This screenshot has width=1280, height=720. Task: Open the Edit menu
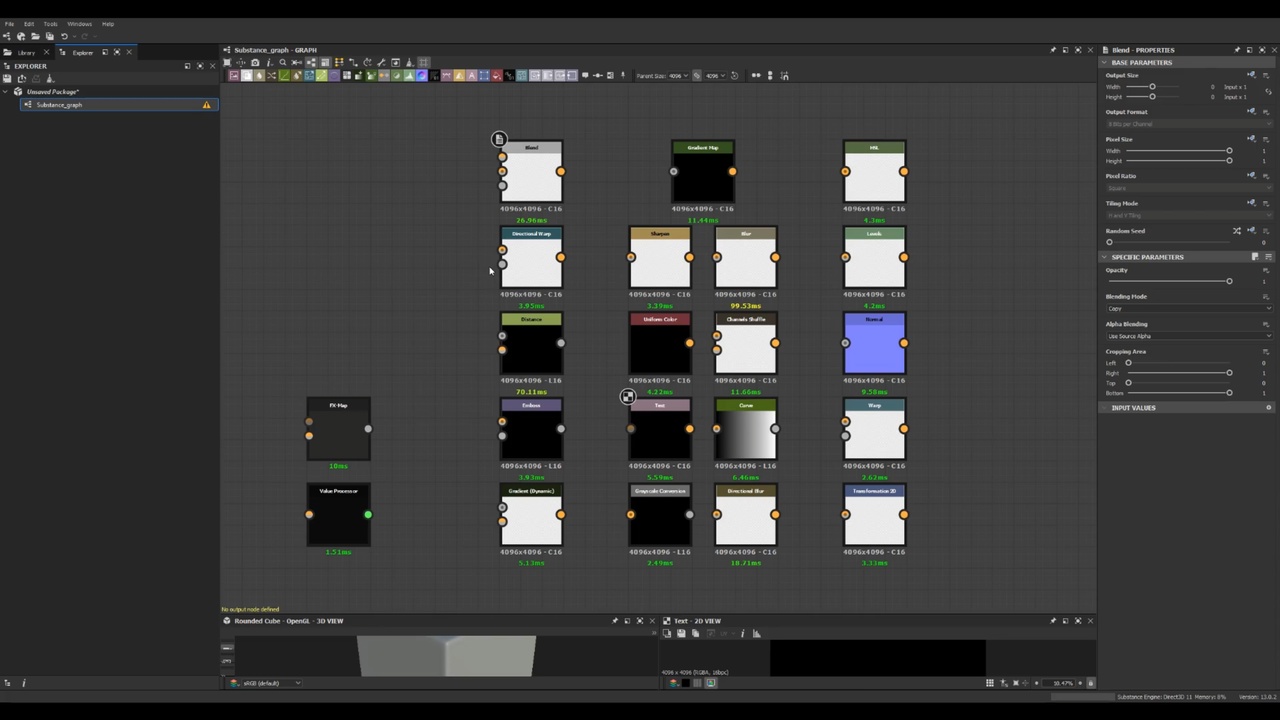coord(29,24)
